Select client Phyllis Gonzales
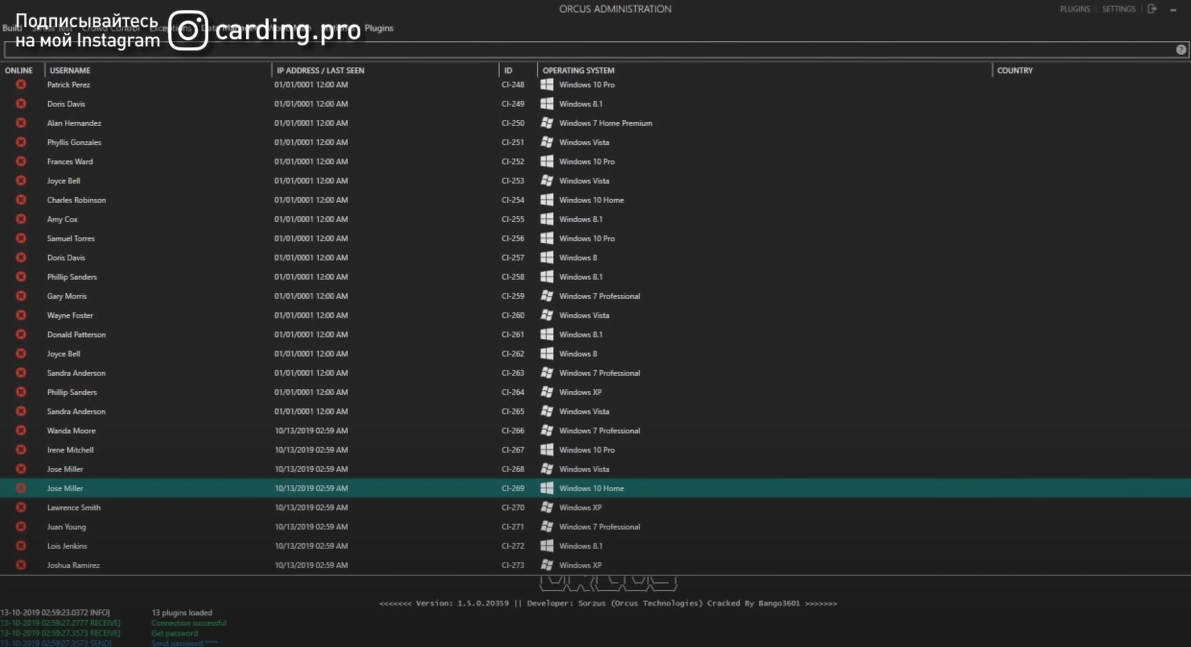Image resolution: width=1191 pixels, height=647 pixels. (x=74, y=142)
